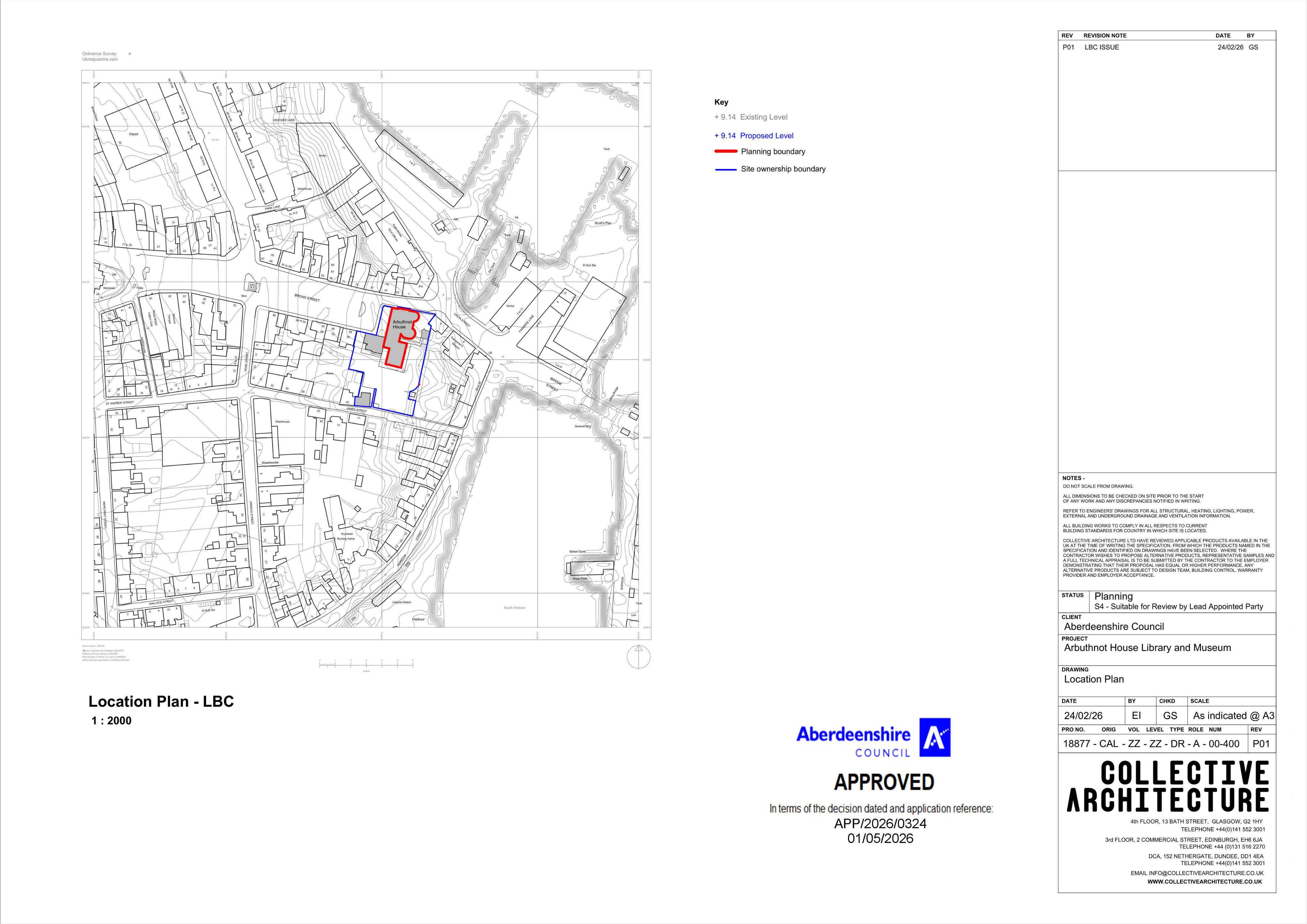This screenshot has width=1307, height=924.
Task: Click the INFO@COLLECTIVEARCHITECTURE.CO.UK email address
Action: [x=1206, y=873]
